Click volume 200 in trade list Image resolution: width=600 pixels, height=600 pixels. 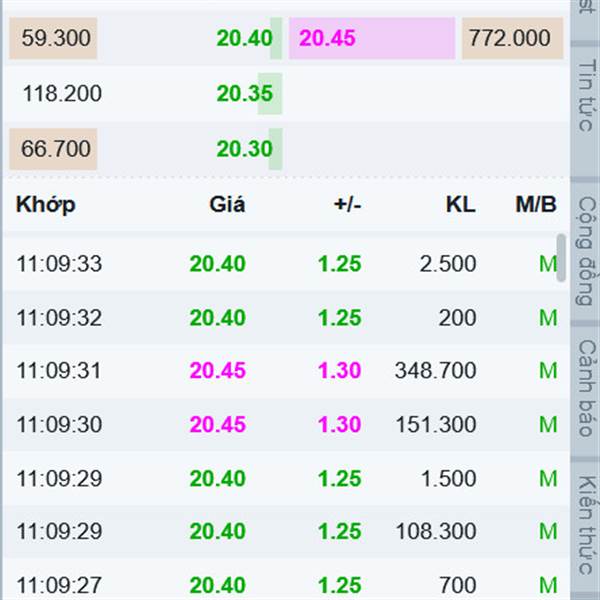tap(457, 318)
